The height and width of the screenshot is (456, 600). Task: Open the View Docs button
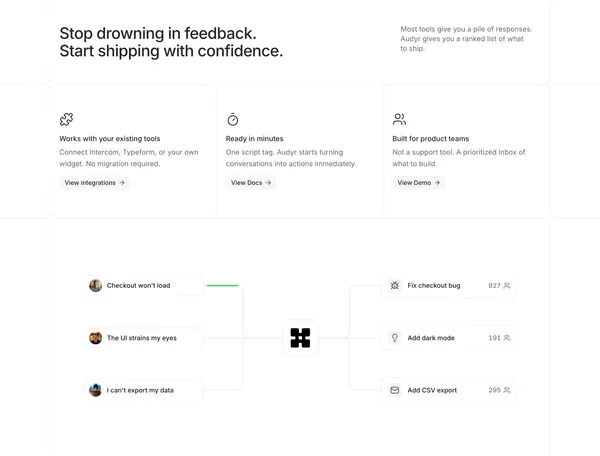(x=251, y=183)
